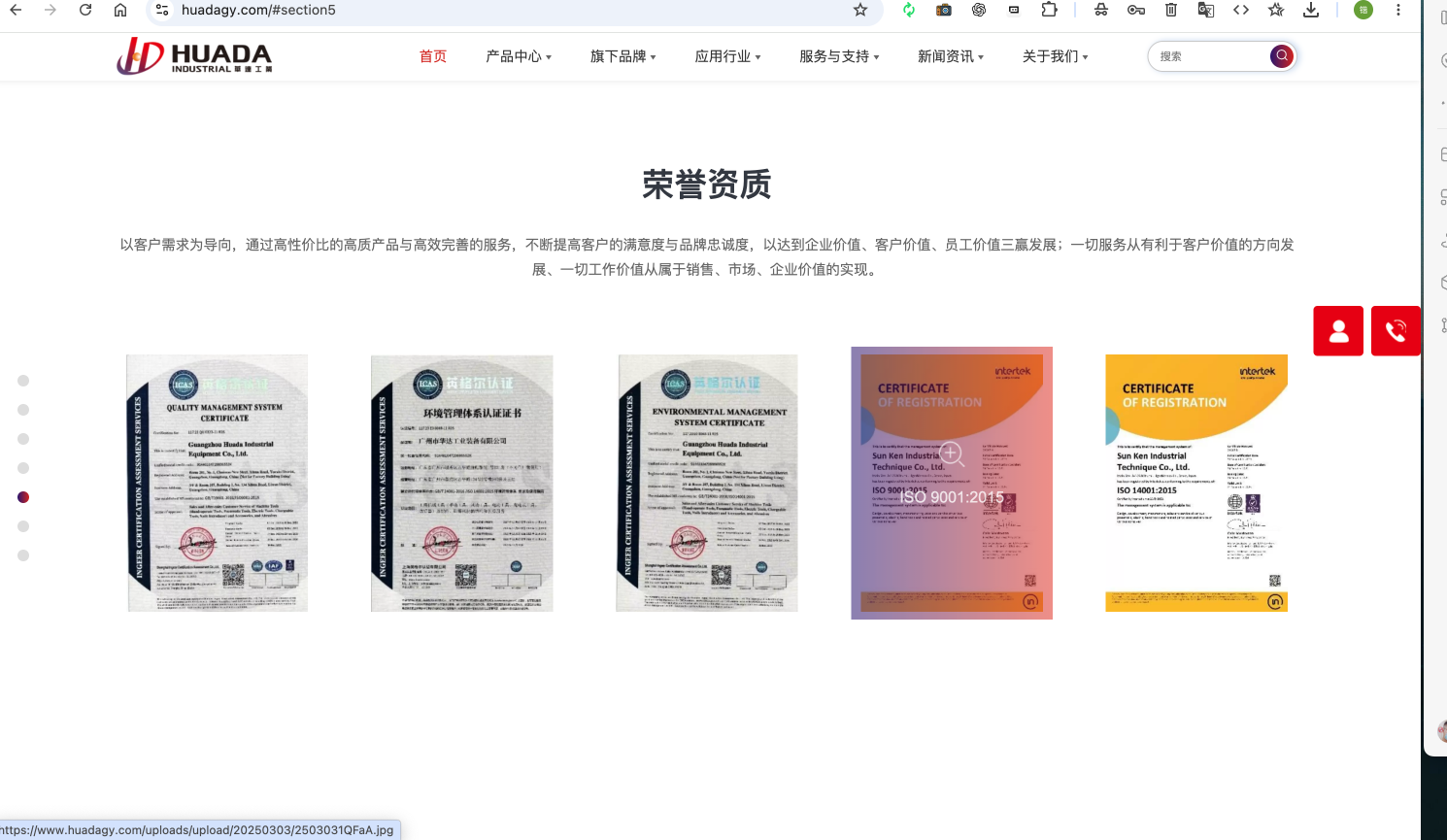
Task: Expand the 应用行业 dropdown menu
Action: [728, 56]
